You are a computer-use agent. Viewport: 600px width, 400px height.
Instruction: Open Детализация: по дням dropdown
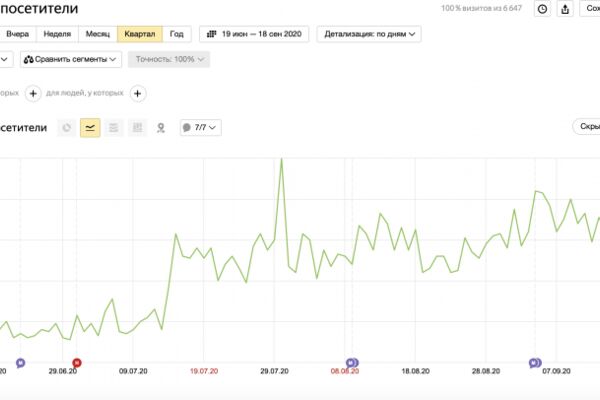pos(369,34)
